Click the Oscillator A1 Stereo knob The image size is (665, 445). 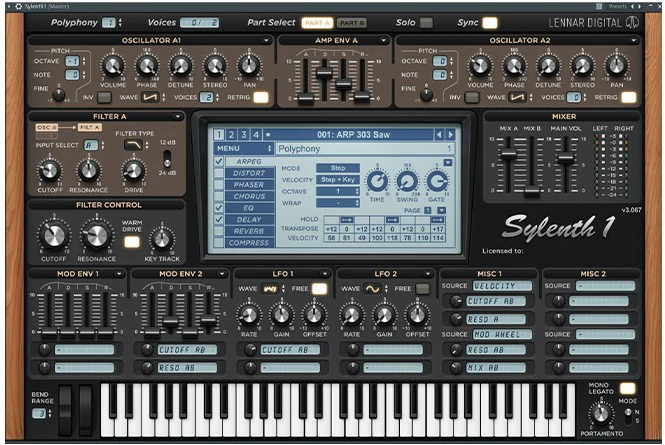[215, 66]
